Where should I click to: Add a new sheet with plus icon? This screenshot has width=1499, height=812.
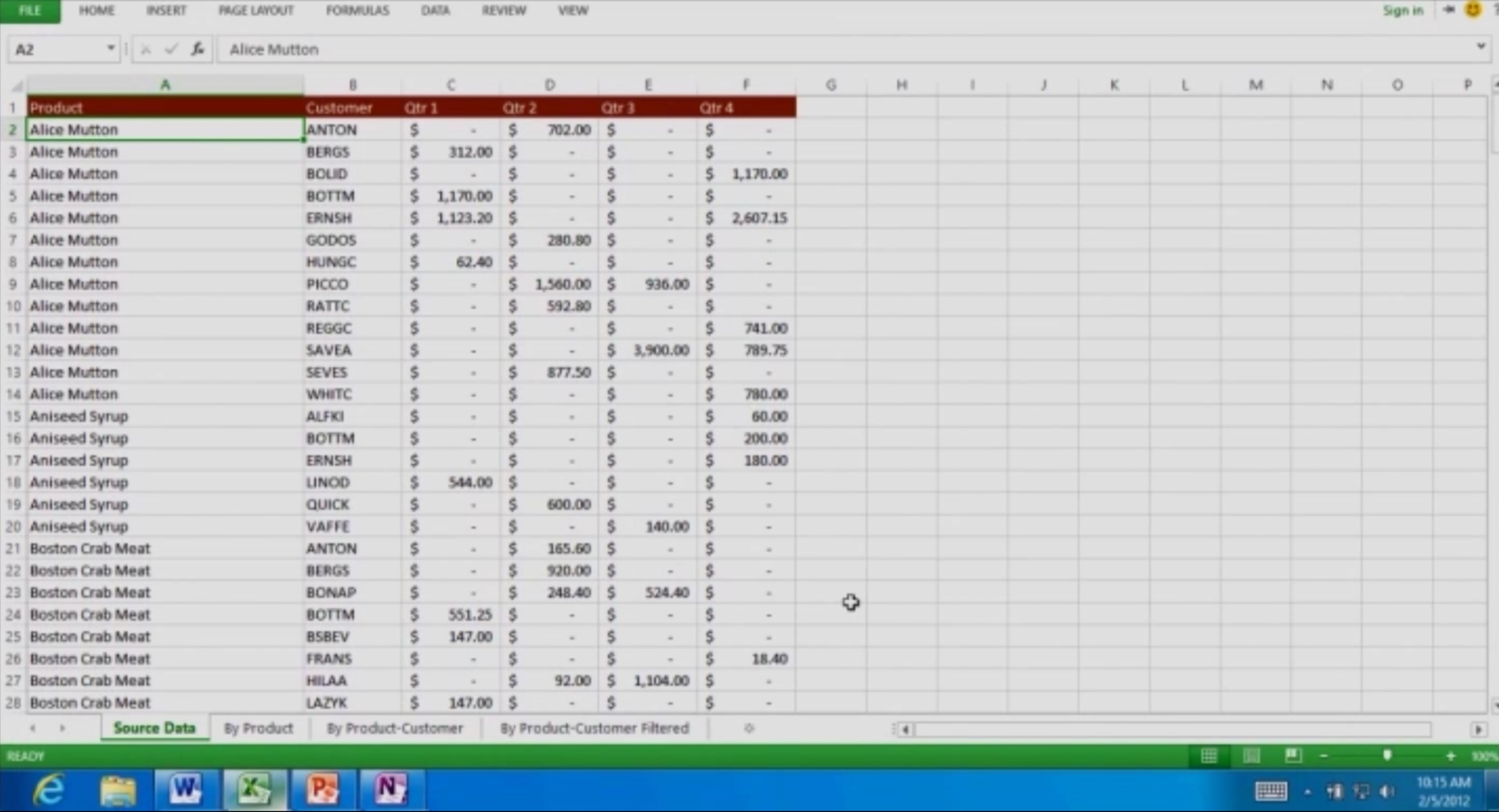click(x=749, y=728)
